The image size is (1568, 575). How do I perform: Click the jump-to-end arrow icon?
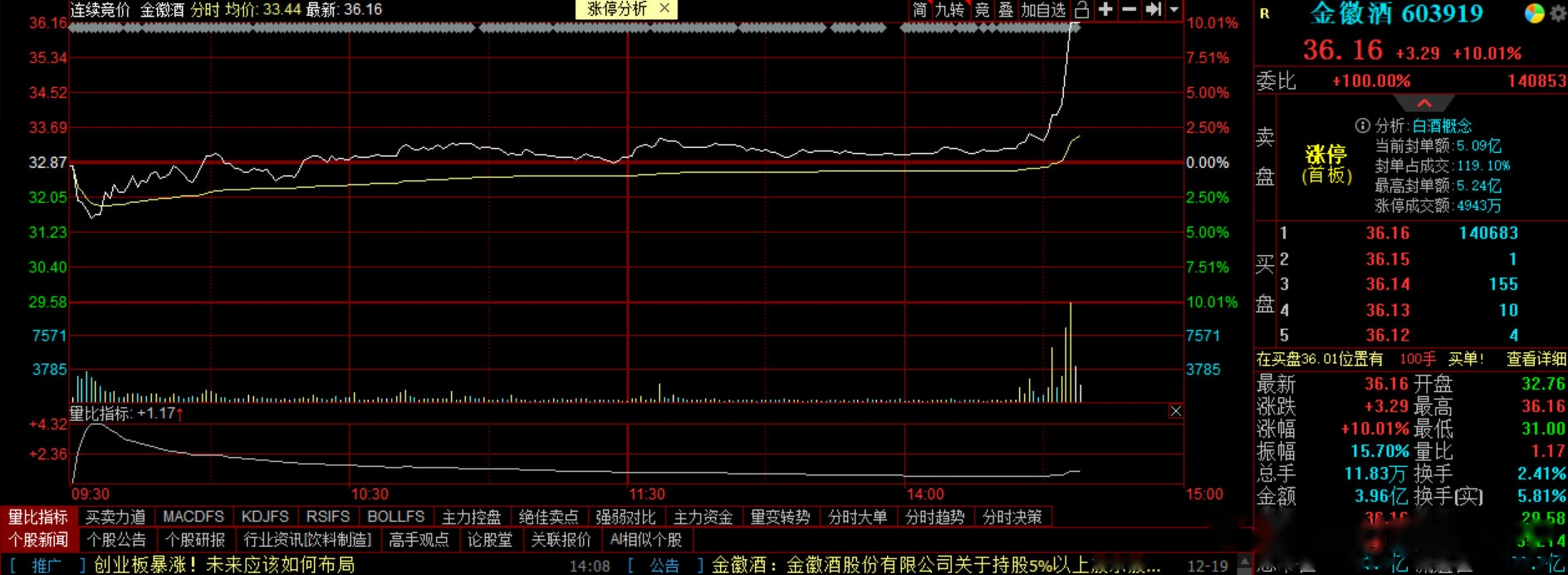coord(1153,9)
